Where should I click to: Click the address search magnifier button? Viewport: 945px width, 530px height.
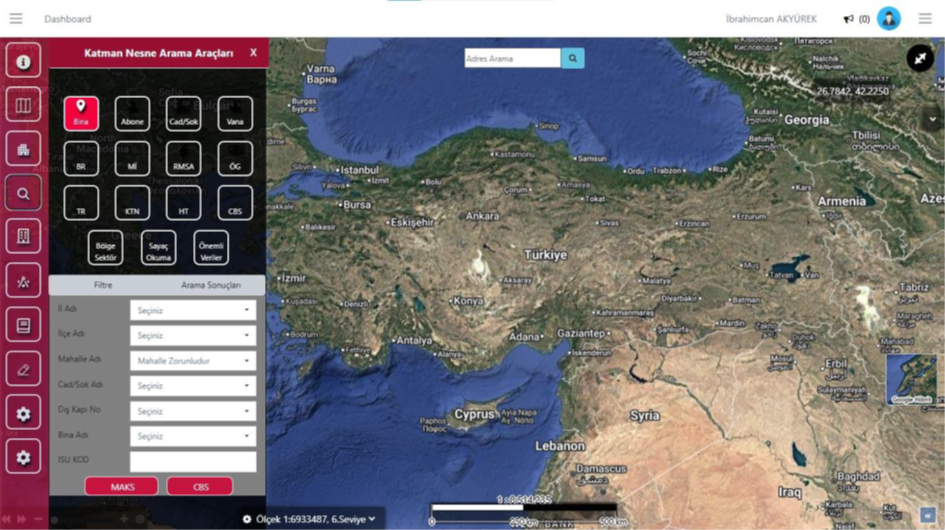click(x=572, y=59)
